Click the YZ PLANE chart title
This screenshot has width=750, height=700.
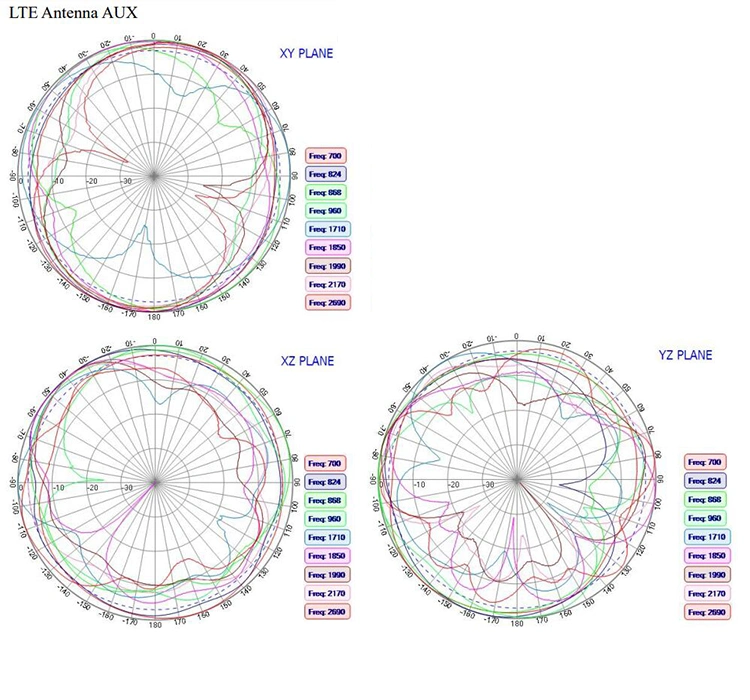685,355
